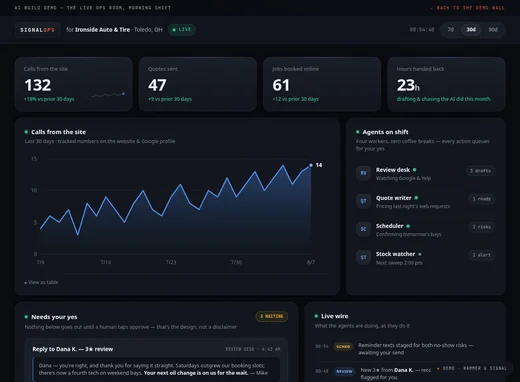Click the +12 vs prior 30 days text
Screen dimensions: 520x382
tap(295, 99)
